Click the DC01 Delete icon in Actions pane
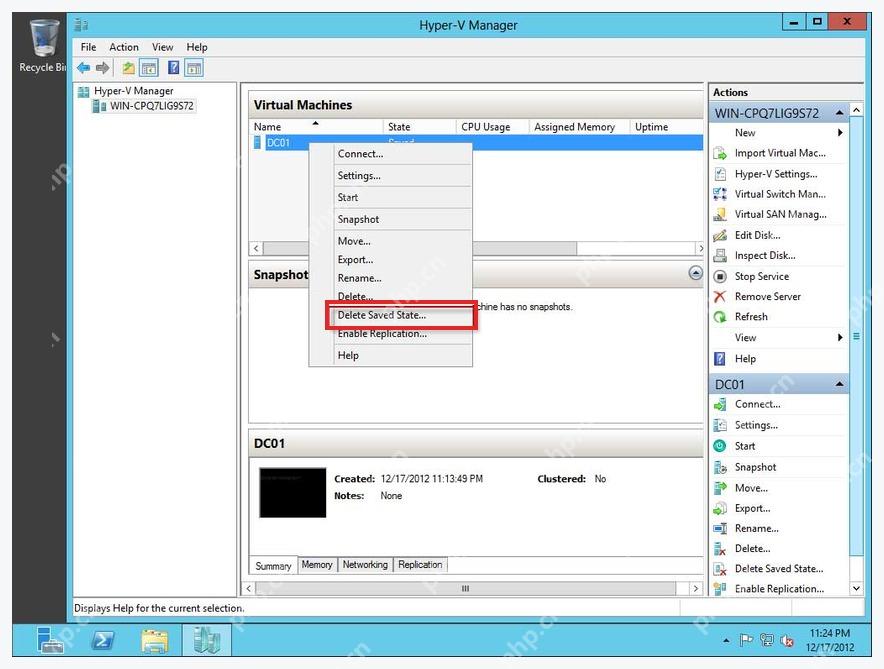Viewport: 884px width, 669px height. click(720, 548)
